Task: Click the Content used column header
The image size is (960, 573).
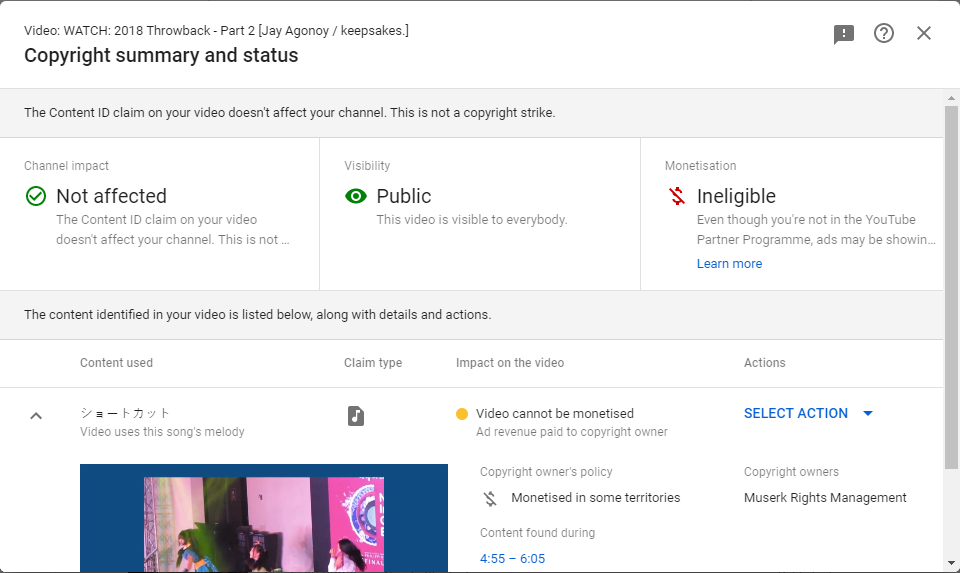Action: click(x=116, y=363)
